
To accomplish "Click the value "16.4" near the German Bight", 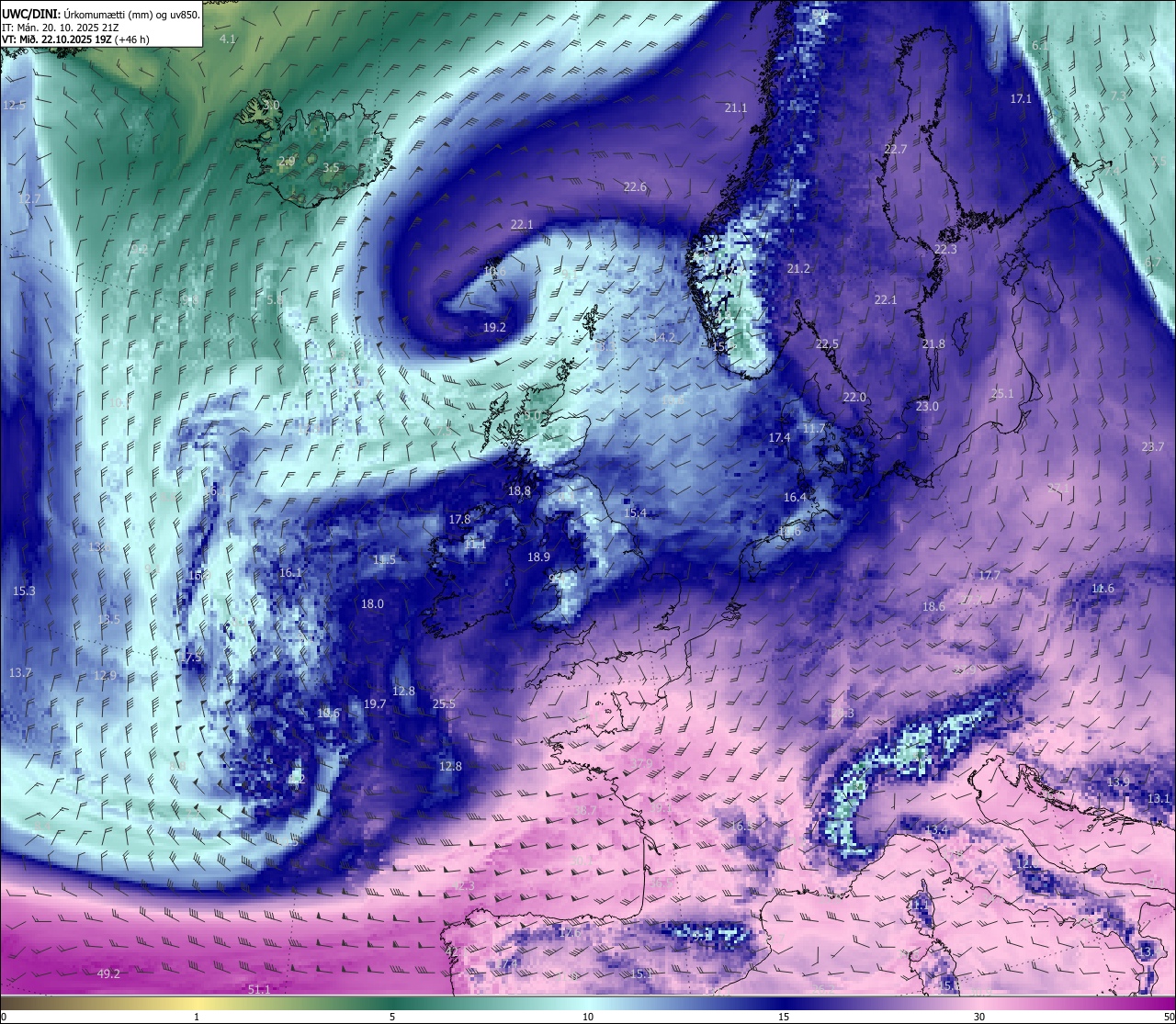I will pos(795,497).
